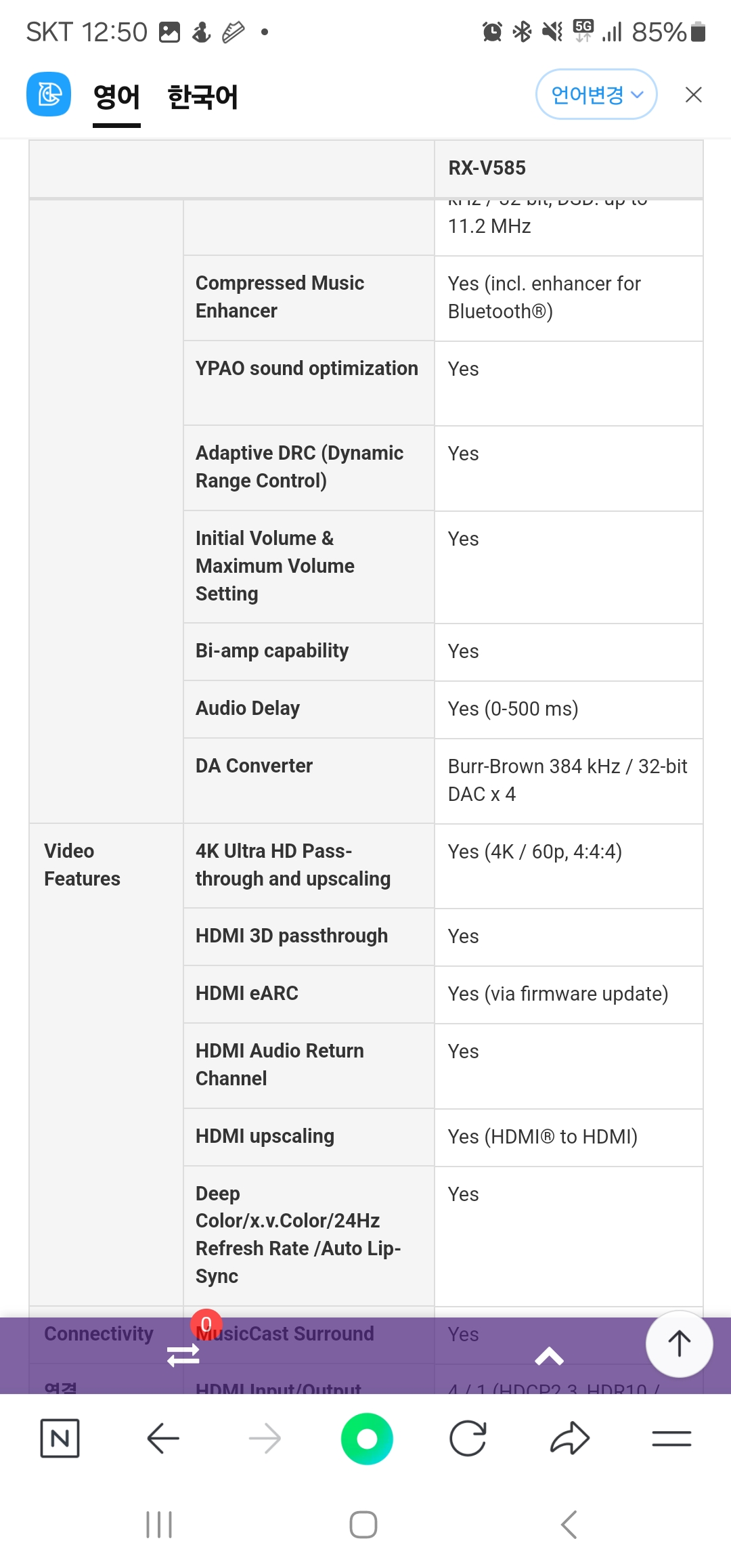Open the browser hamburger menu
This screenshot has width=731, height=1568.
coord(671,1438)
